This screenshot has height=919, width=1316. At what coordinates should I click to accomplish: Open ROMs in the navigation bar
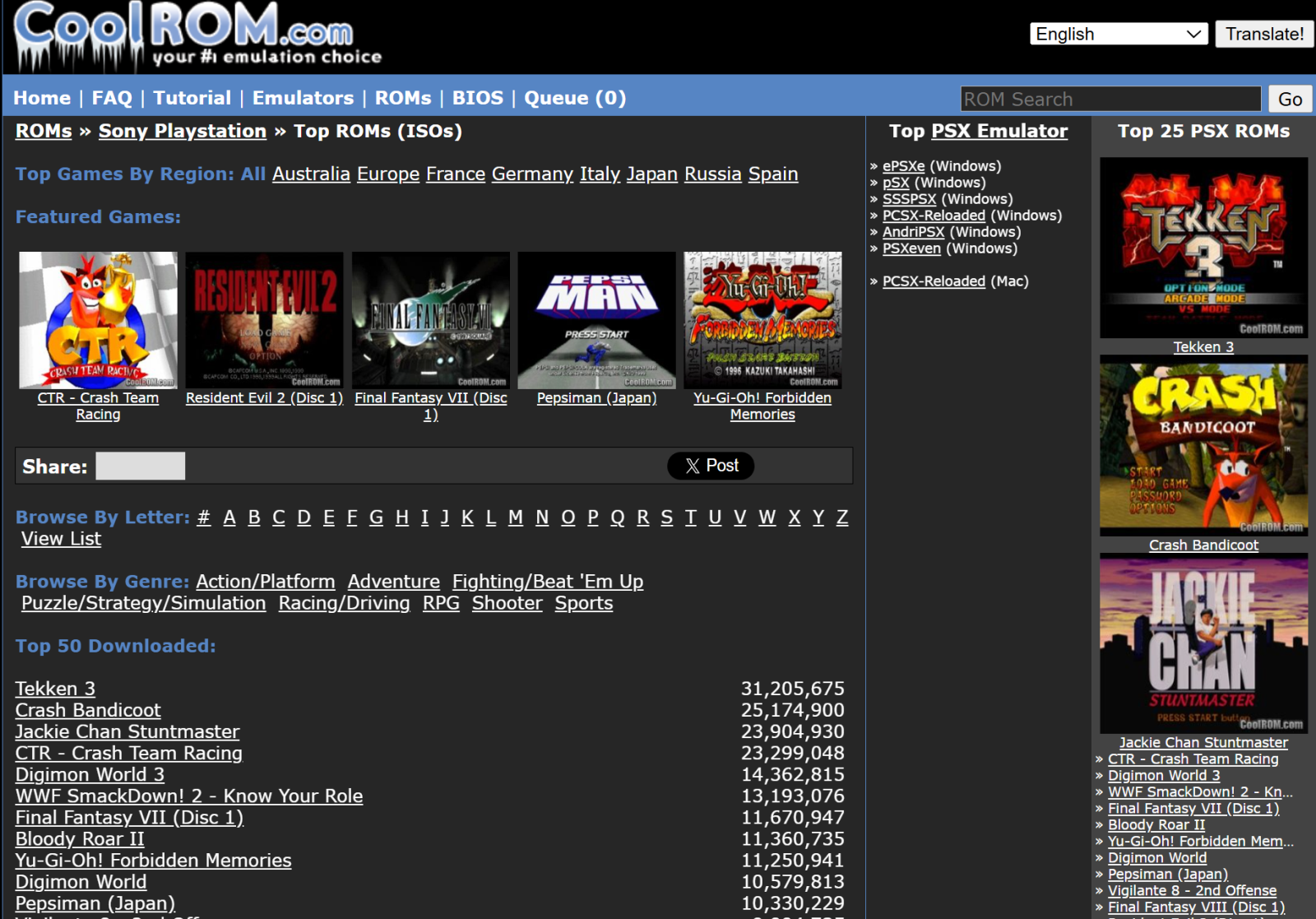tap(403, 98)
